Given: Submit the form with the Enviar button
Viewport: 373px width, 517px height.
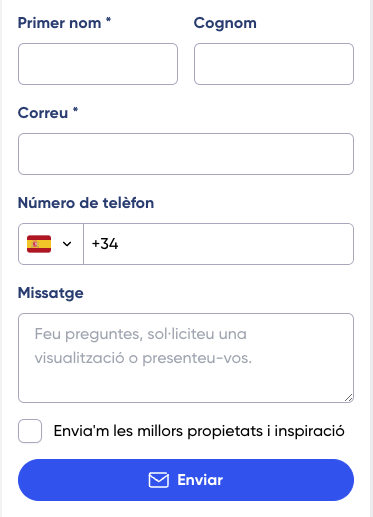Looking at the screenshot, I should click(x=186, y=480).
